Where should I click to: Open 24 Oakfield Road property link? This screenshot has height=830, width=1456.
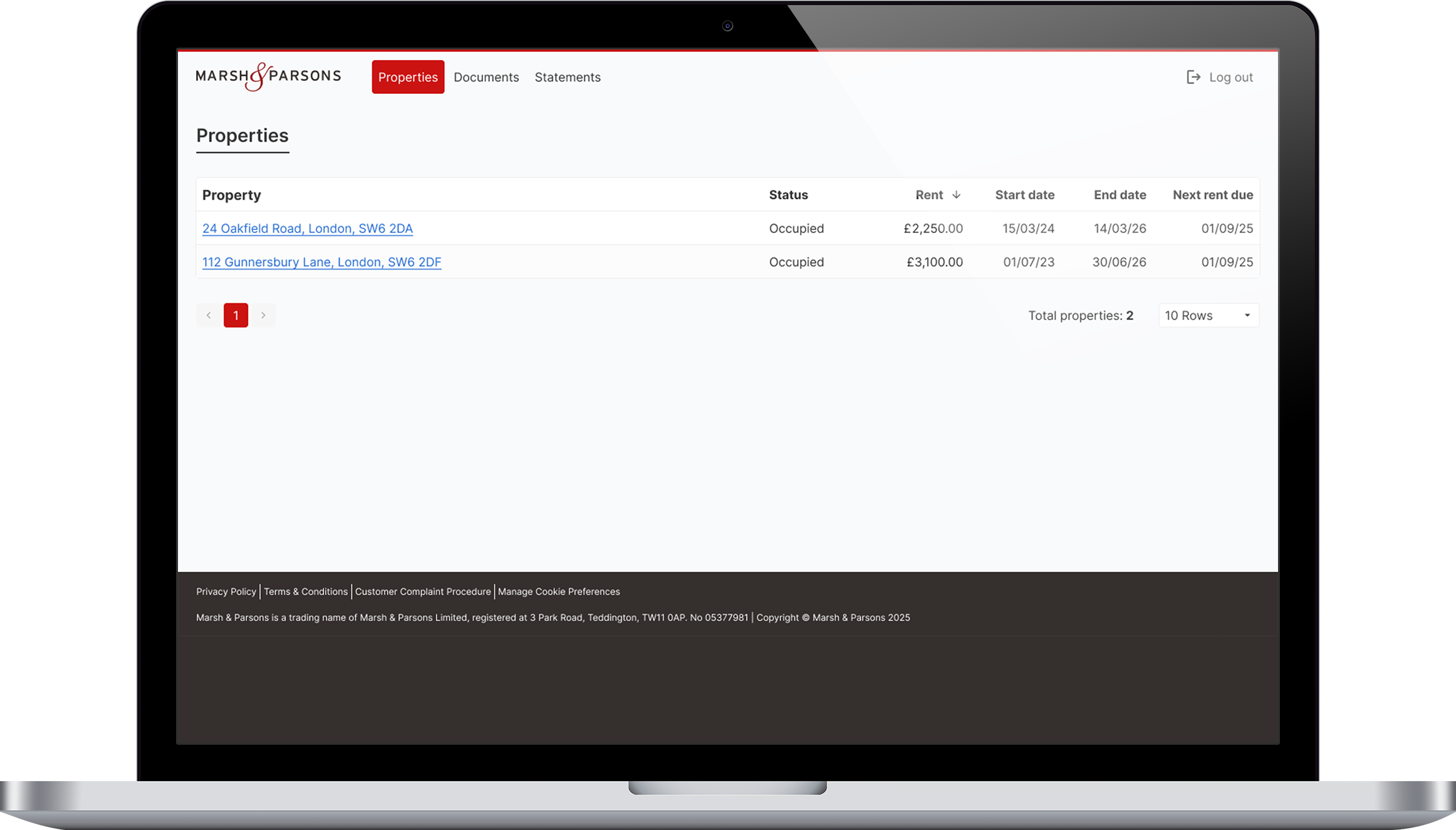click(x=307, y=229)
